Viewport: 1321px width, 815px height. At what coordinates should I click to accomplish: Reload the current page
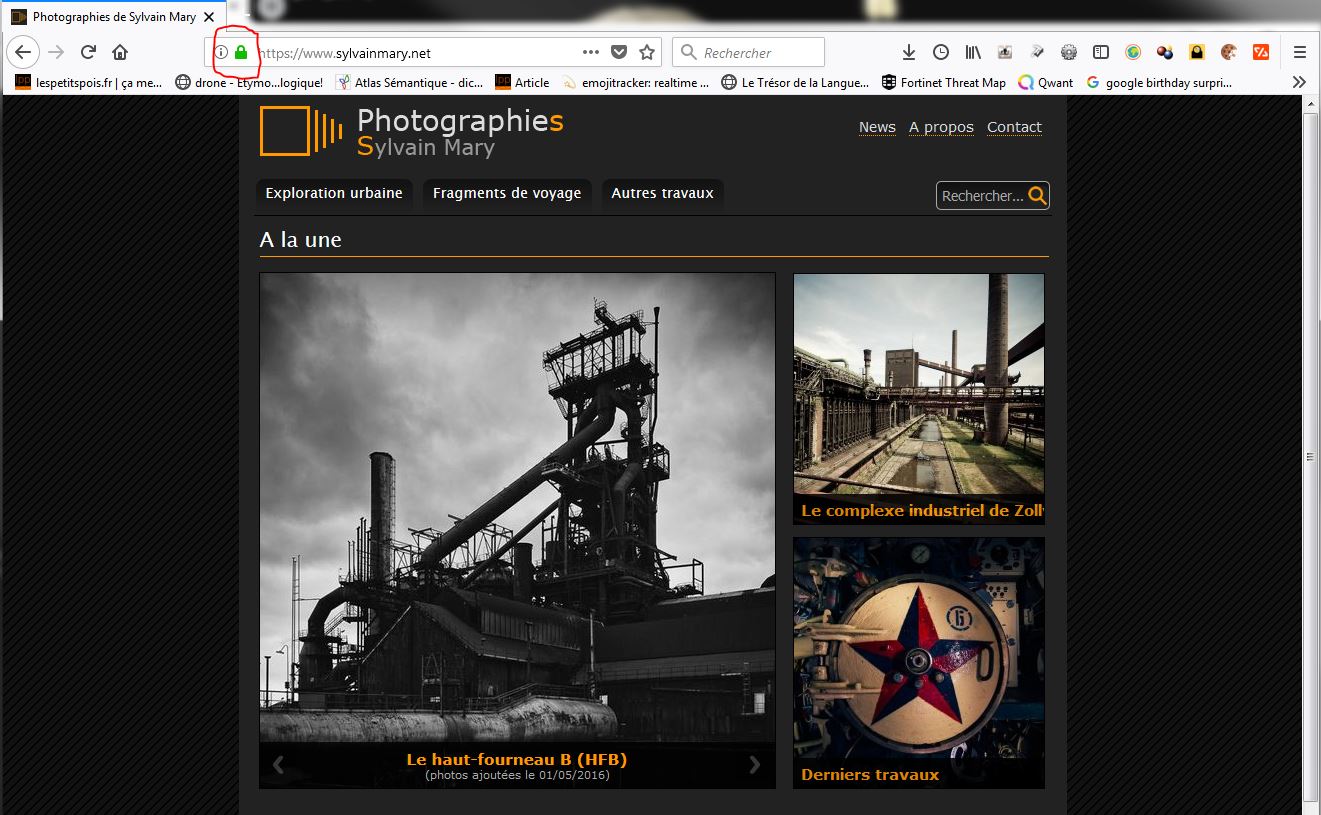[x=88, y=52]
